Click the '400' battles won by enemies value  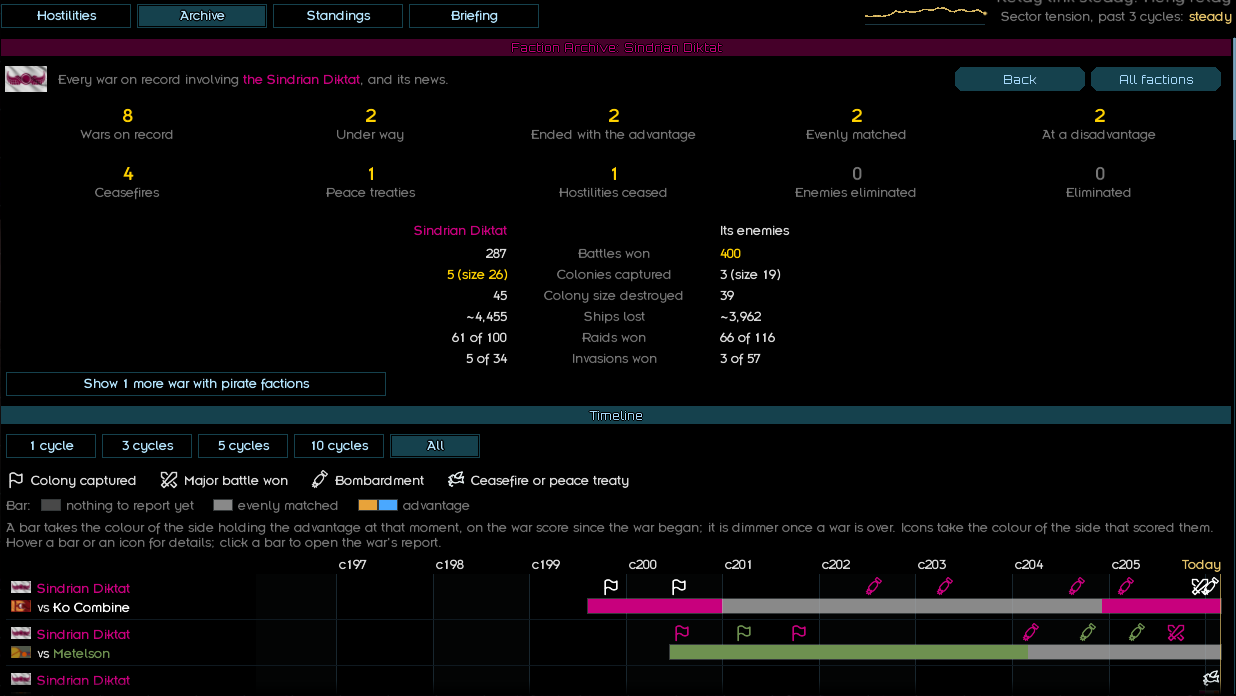pos(730,254)
